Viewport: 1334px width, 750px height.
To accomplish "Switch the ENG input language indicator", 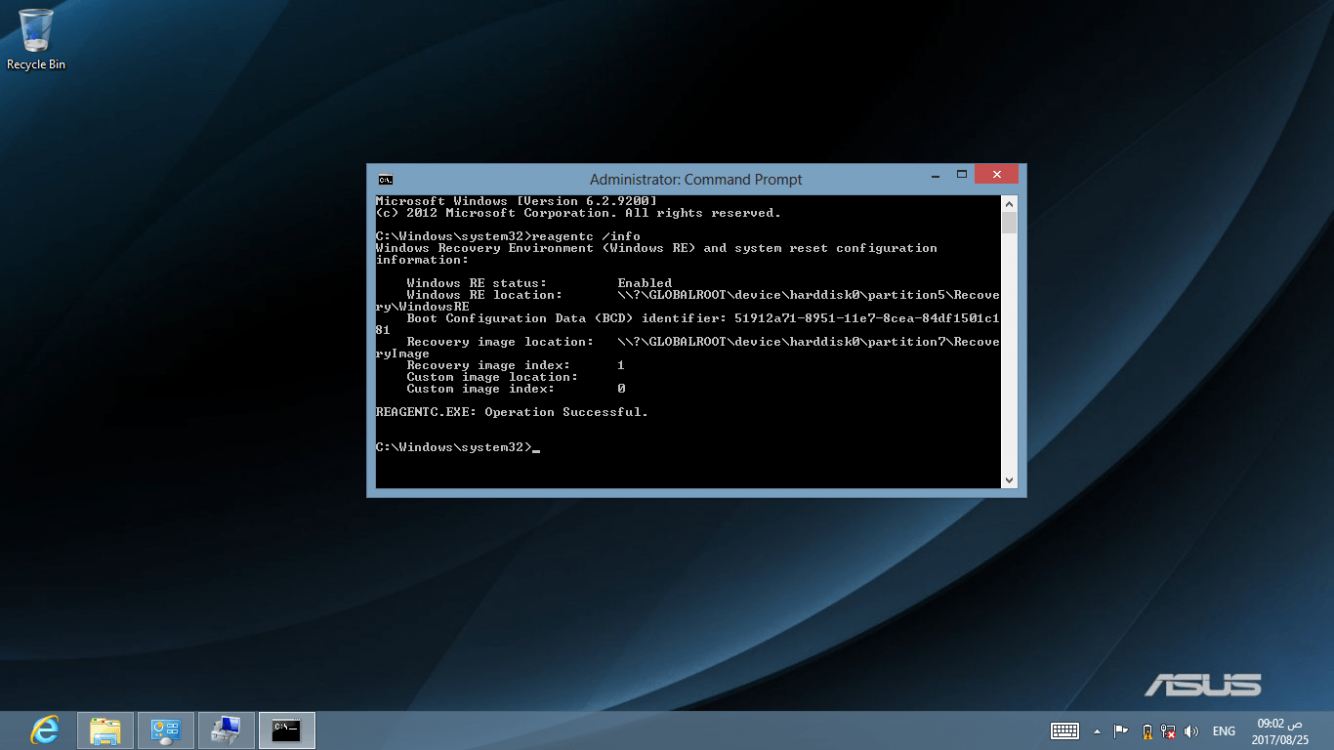I will (1224, 732).
